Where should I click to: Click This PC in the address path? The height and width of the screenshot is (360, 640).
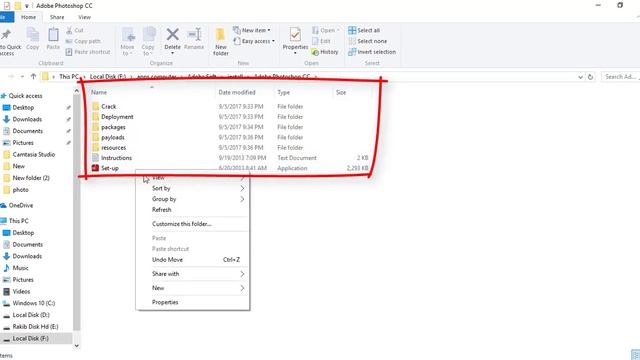coord(69,77)
